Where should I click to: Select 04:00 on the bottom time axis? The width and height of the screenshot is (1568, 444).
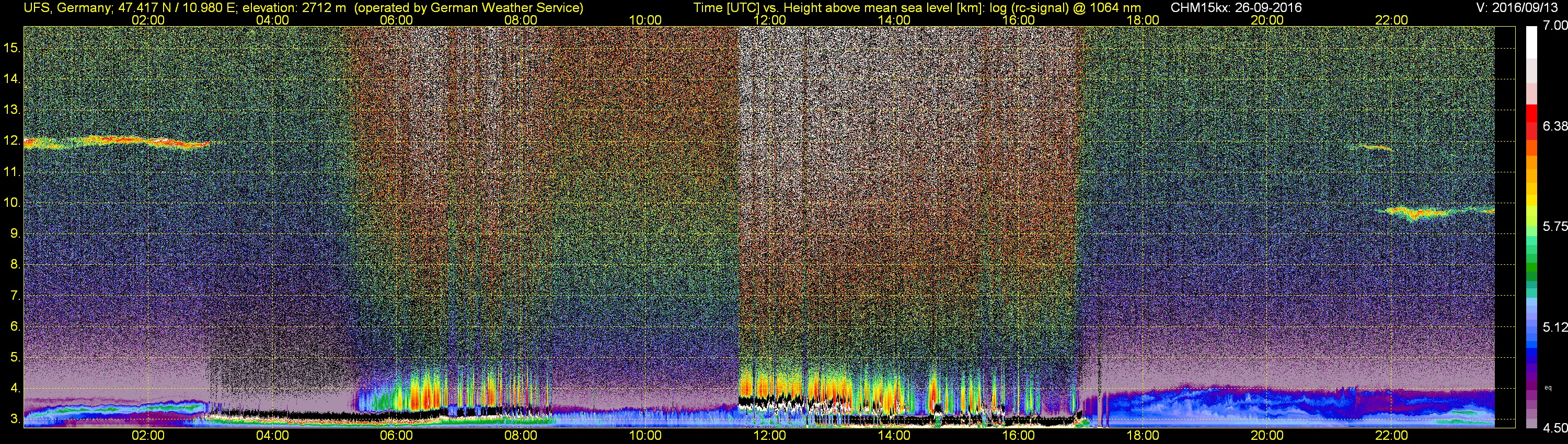click(272, 436)
